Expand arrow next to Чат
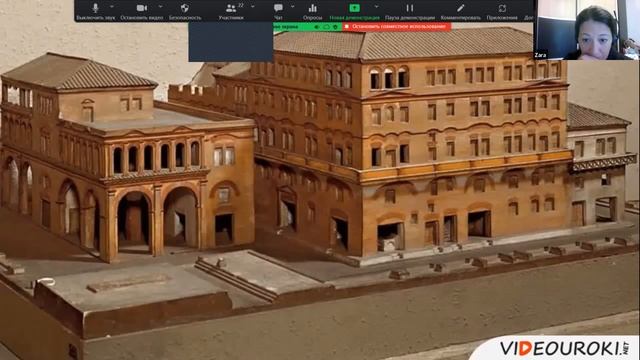640x360 pixels. tap(292, 7)
